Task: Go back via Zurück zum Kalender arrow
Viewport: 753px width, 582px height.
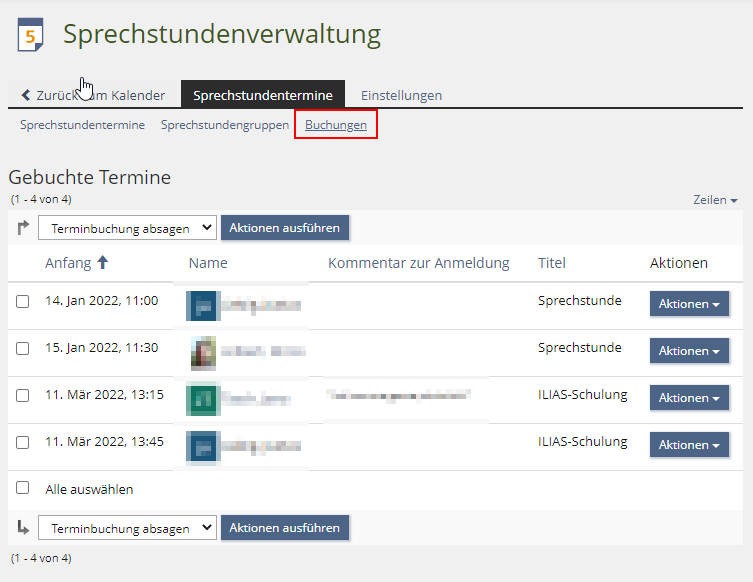Action: [x=27, y=95]
